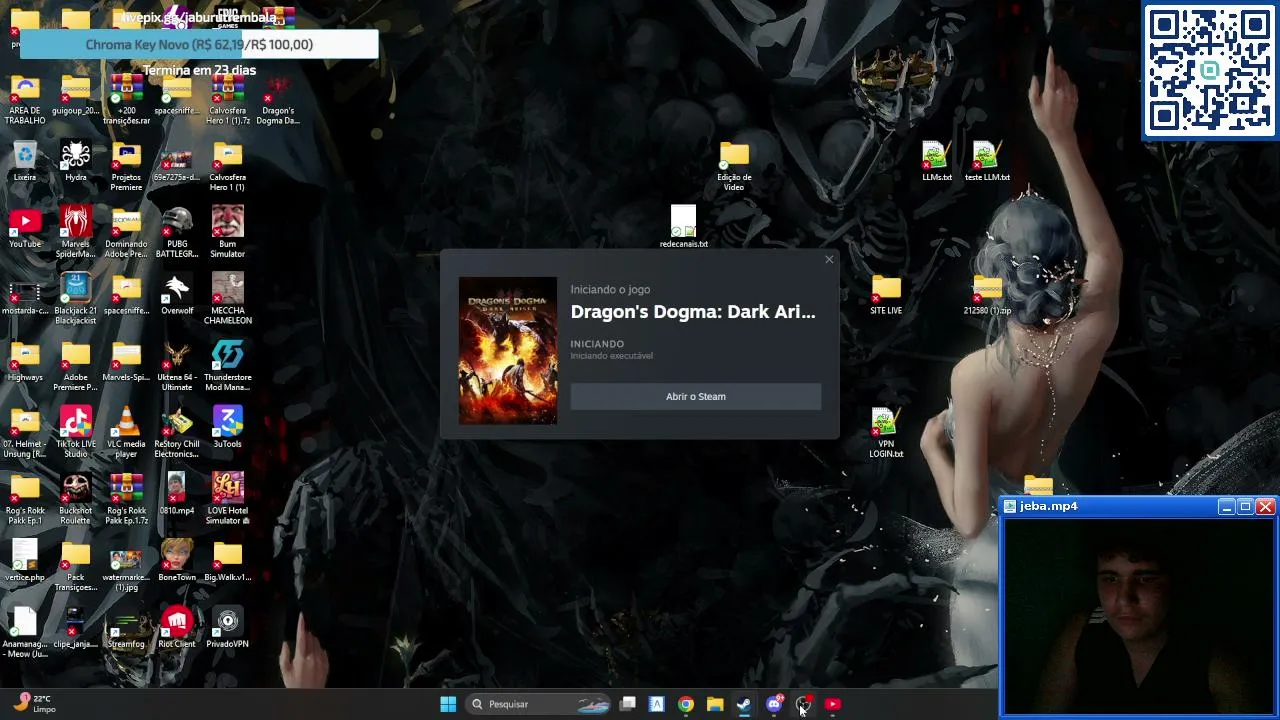The image size is (1280, 720).
Task: Click the Dragon's Dogma game cover art
Action: pyautogui.click(x=508, y=350)
